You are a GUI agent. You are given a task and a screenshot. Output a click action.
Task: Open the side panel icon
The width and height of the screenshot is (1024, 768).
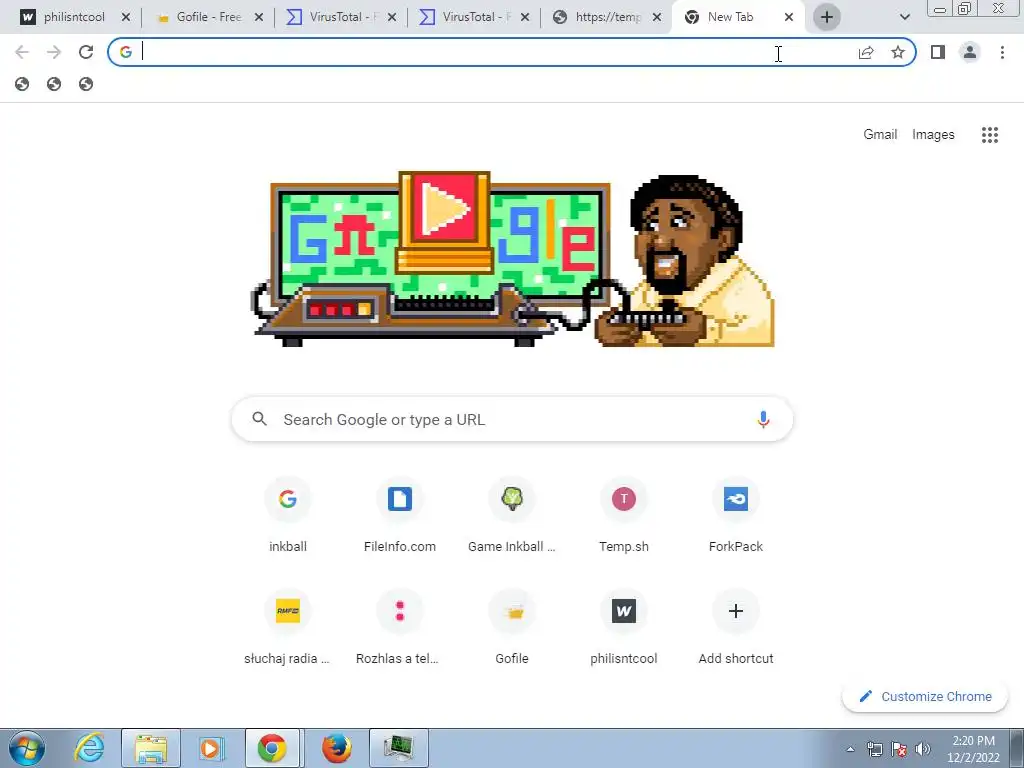point(938,52)
